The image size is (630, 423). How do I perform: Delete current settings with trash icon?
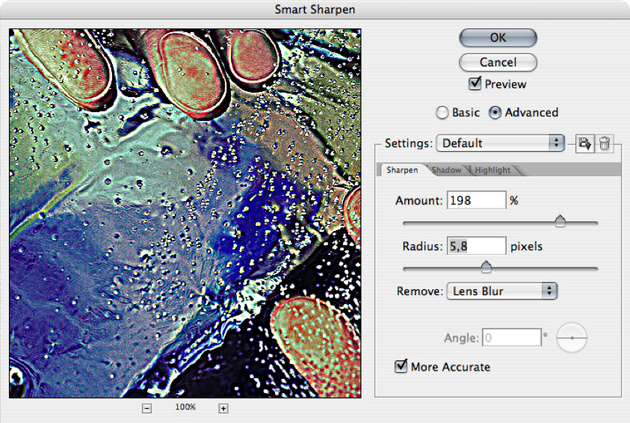click(x=604, y=143)
